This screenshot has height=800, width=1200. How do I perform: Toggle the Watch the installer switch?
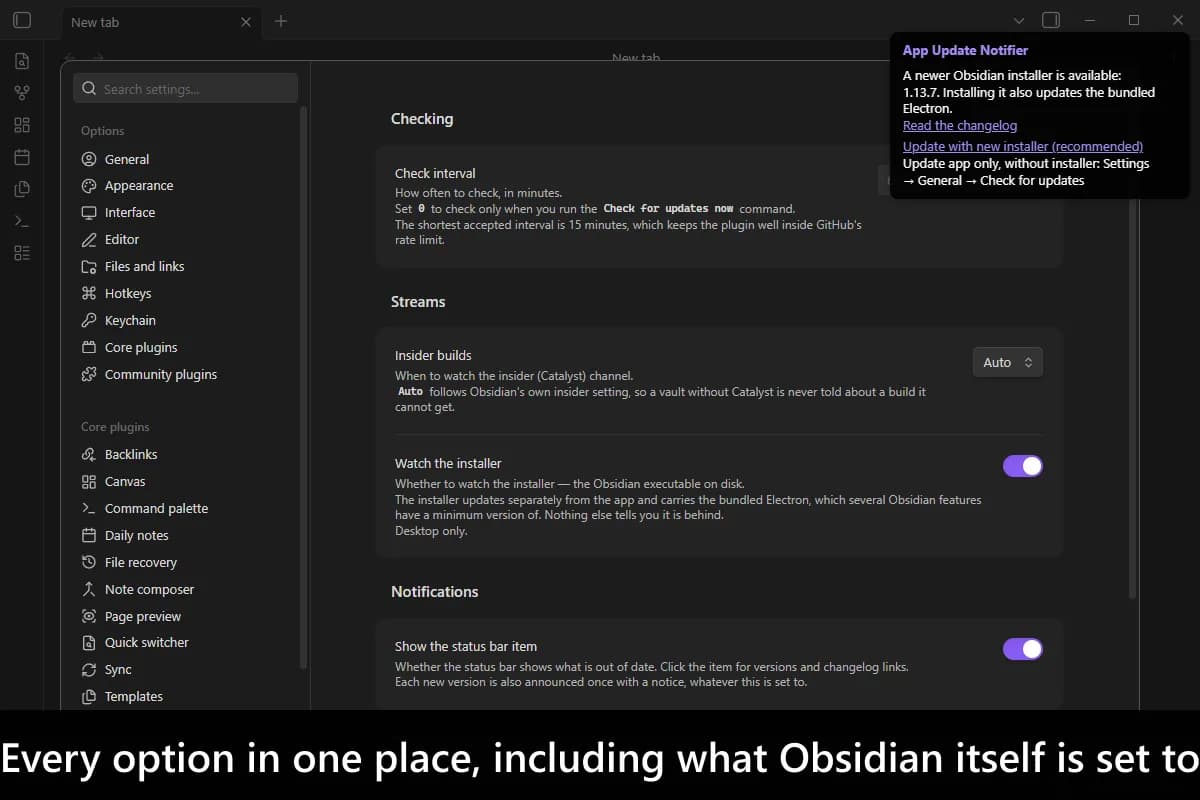[1022, 466]
